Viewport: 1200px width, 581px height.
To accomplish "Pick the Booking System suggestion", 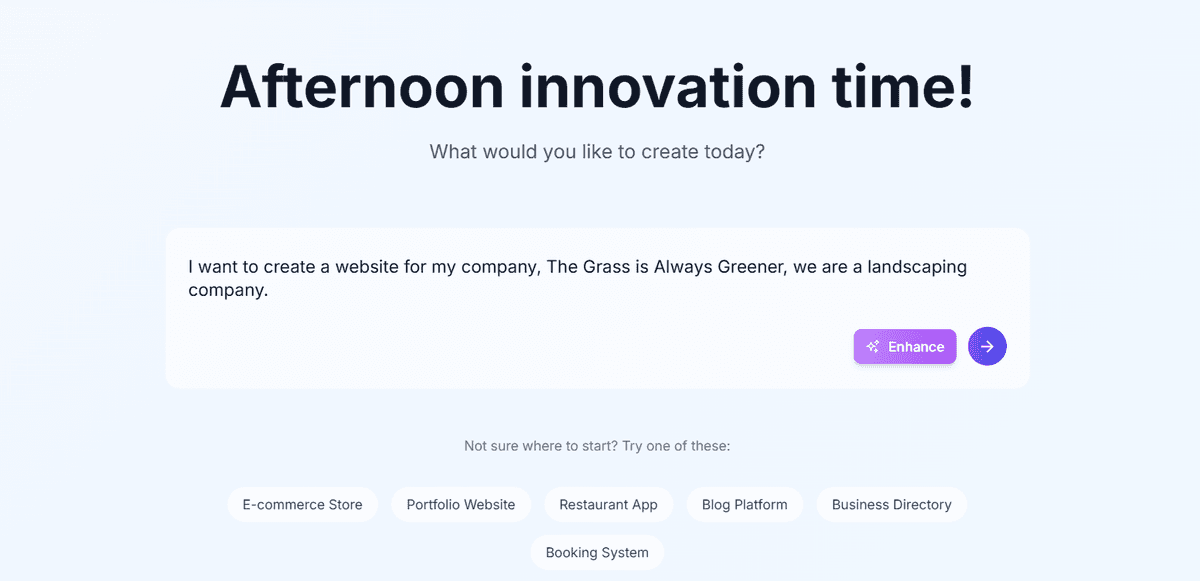I will [x=597, y=553].
